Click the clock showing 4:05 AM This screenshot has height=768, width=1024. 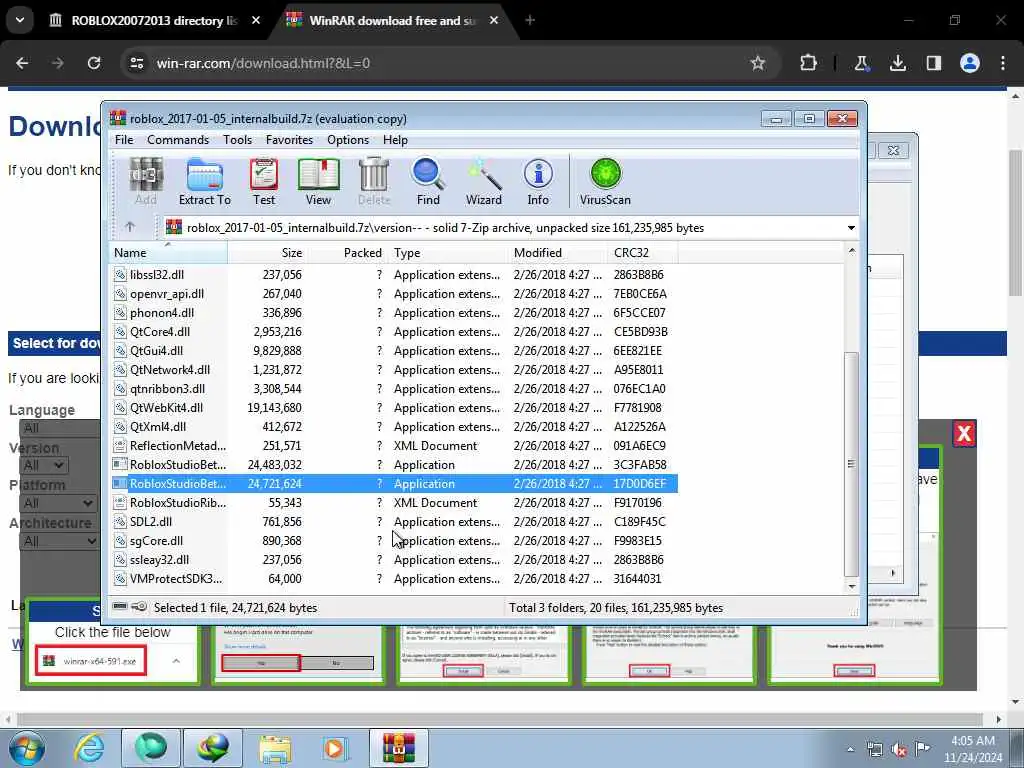point(972,741)
